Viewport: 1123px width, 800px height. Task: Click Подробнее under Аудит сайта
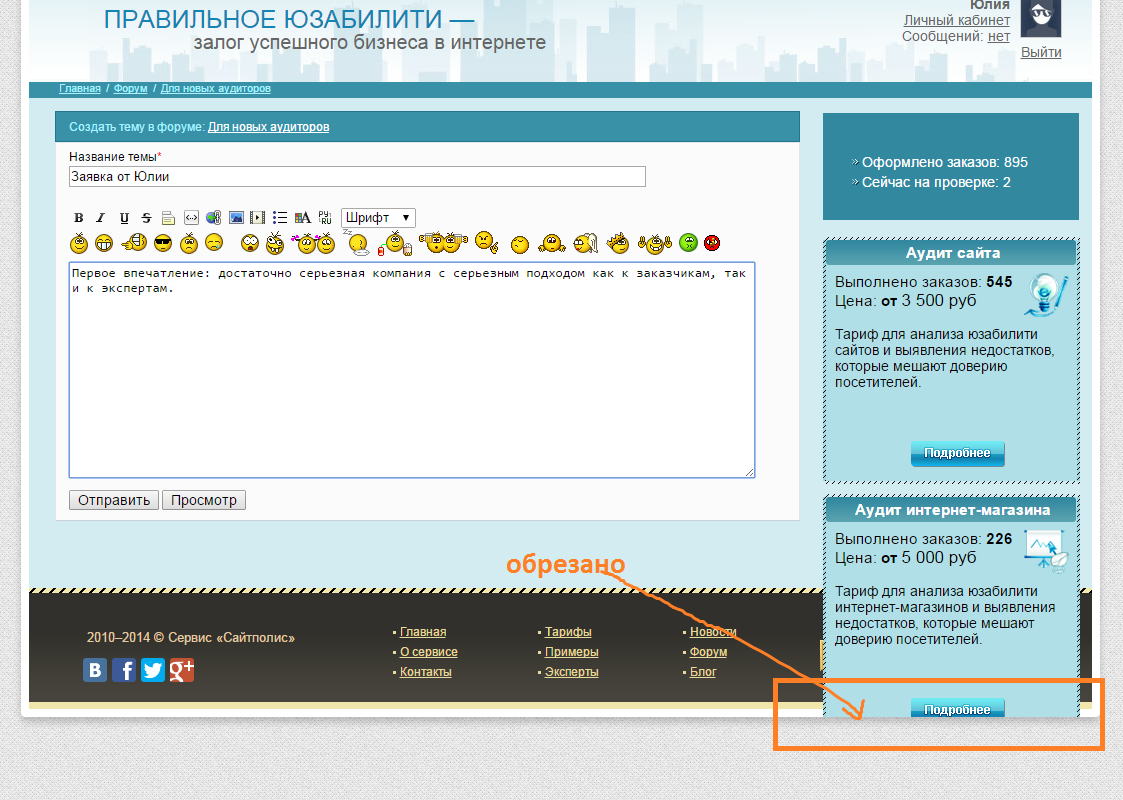[958, 453]
